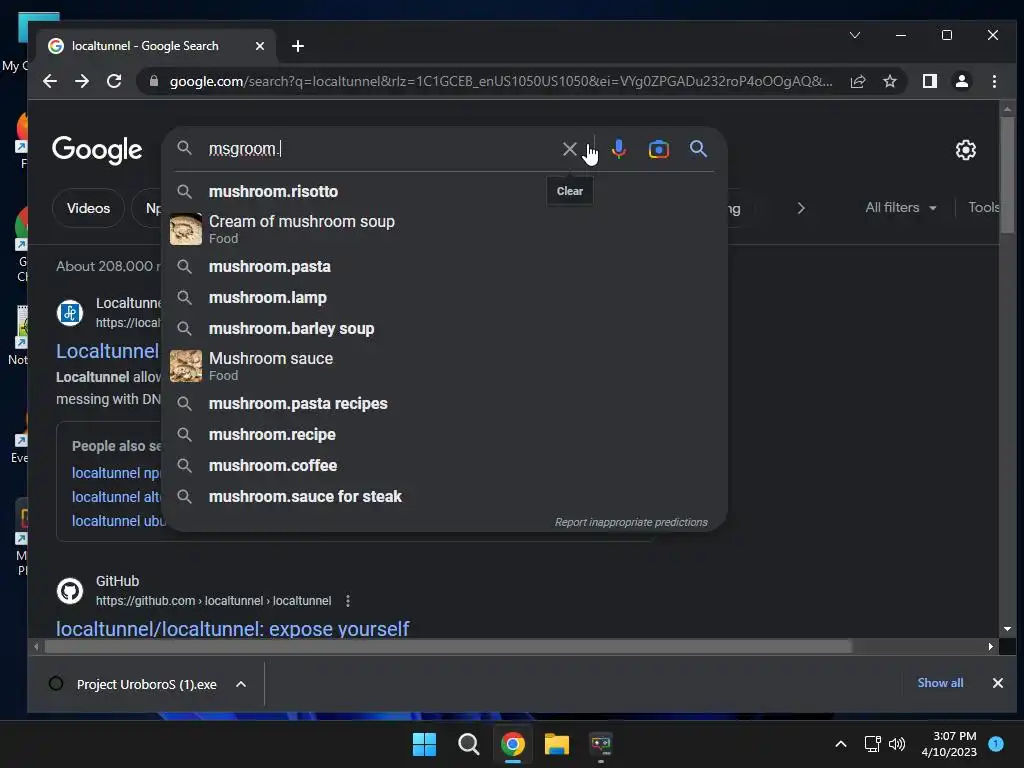The width and height of the screenshot is (1024, 768).
Task: Submit search with blue magnifier icon
Action: click(698, 149)
